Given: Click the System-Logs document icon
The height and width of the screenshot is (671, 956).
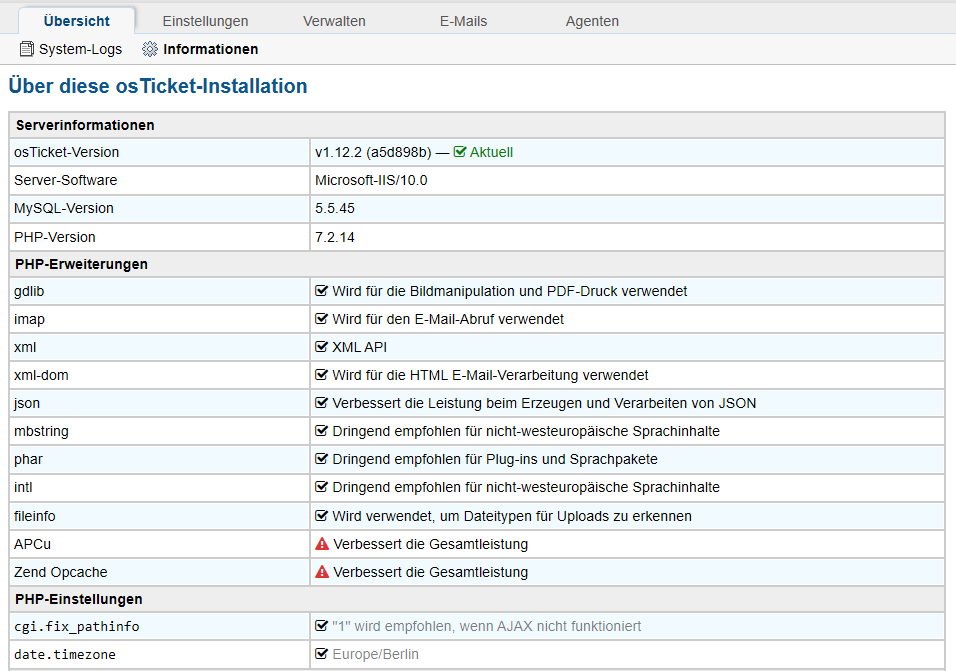Looking at the screenshot, I should 27,49.
